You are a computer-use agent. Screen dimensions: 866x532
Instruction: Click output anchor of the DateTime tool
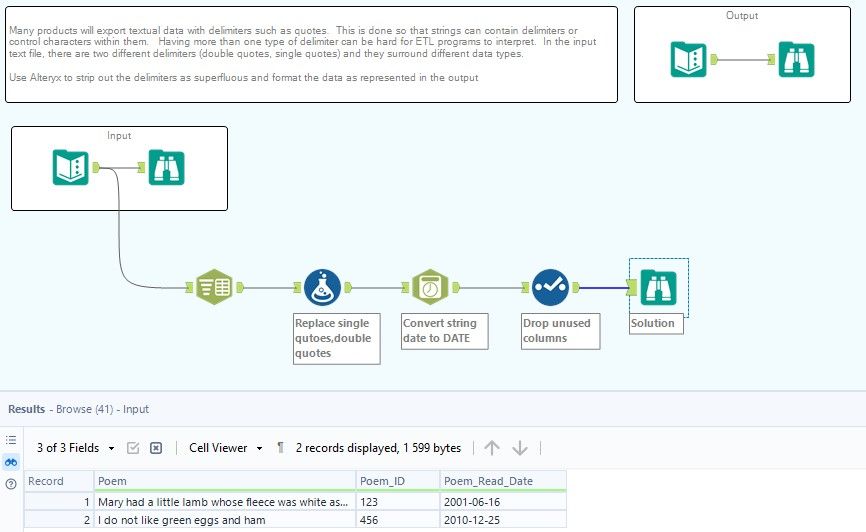tap(456, 287)
